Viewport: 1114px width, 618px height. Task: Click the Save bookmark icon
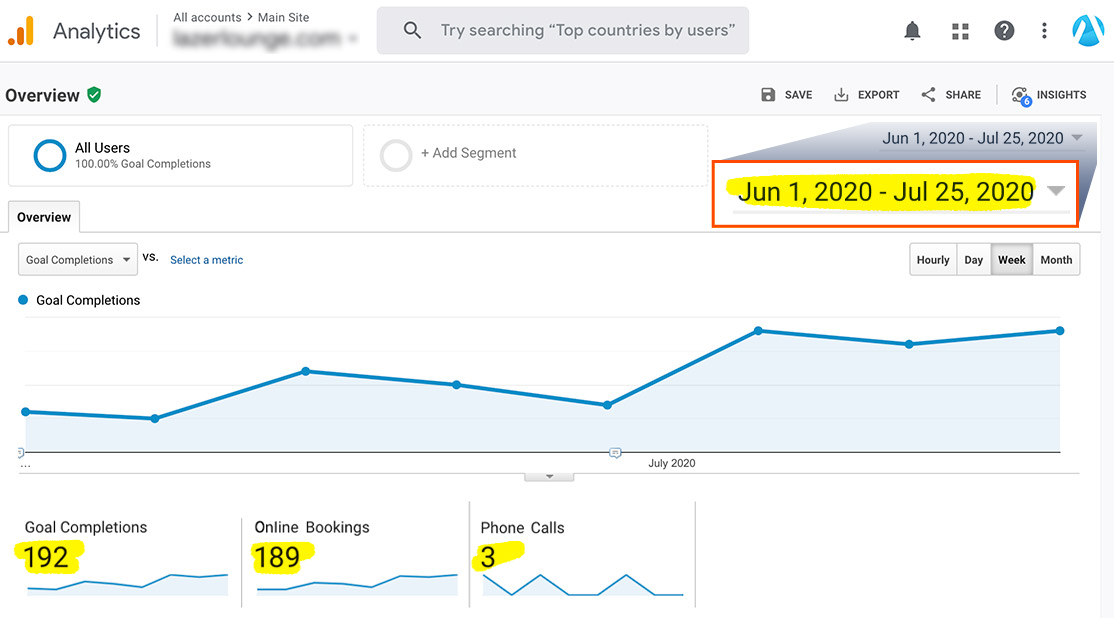(769, 94)
